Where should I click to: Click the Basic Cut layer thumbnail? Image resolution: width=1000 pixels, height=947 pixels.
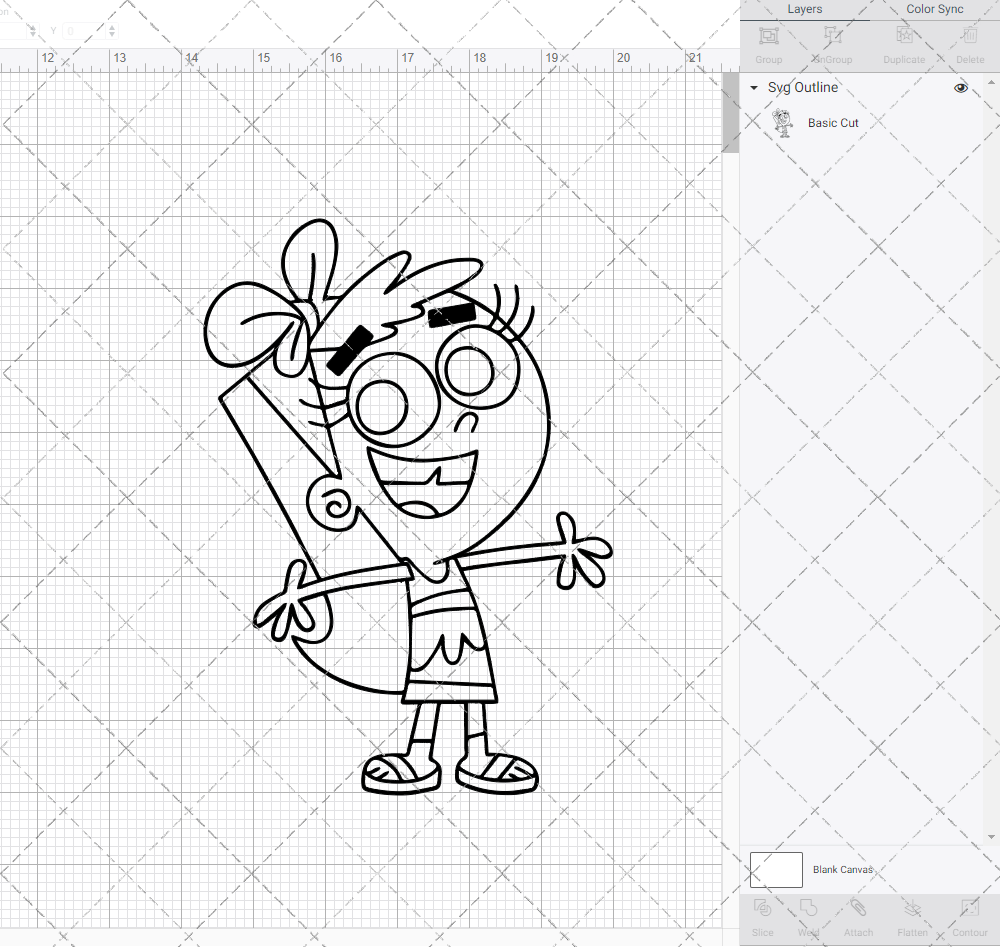click(x=784, y=122)
